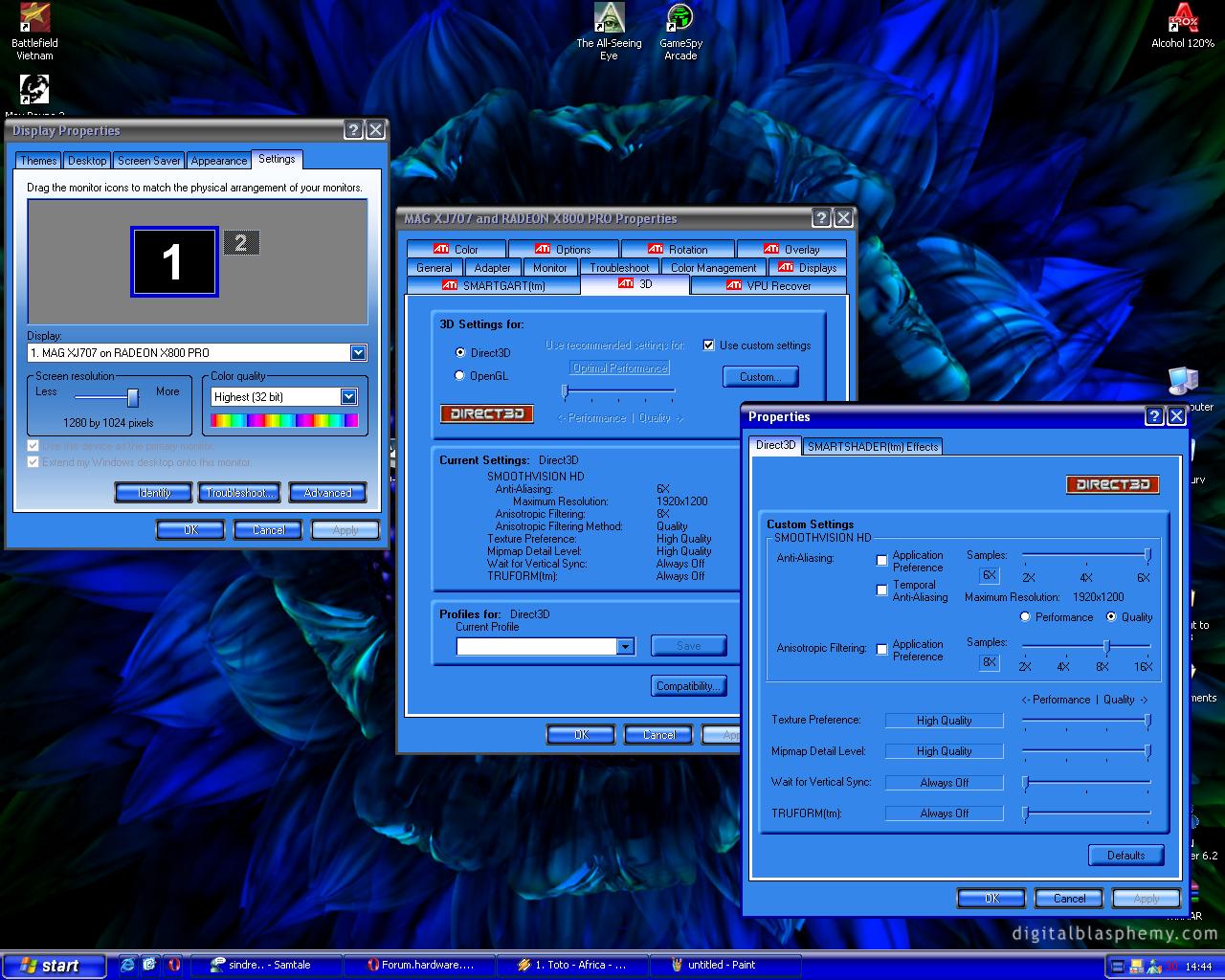Click Cancel in Display Properties window

point(268,530)
